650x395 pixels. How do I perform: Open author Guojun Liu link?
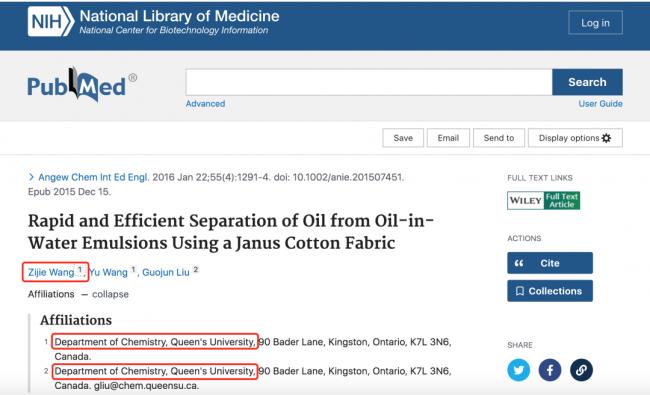[x=166, y=272]
